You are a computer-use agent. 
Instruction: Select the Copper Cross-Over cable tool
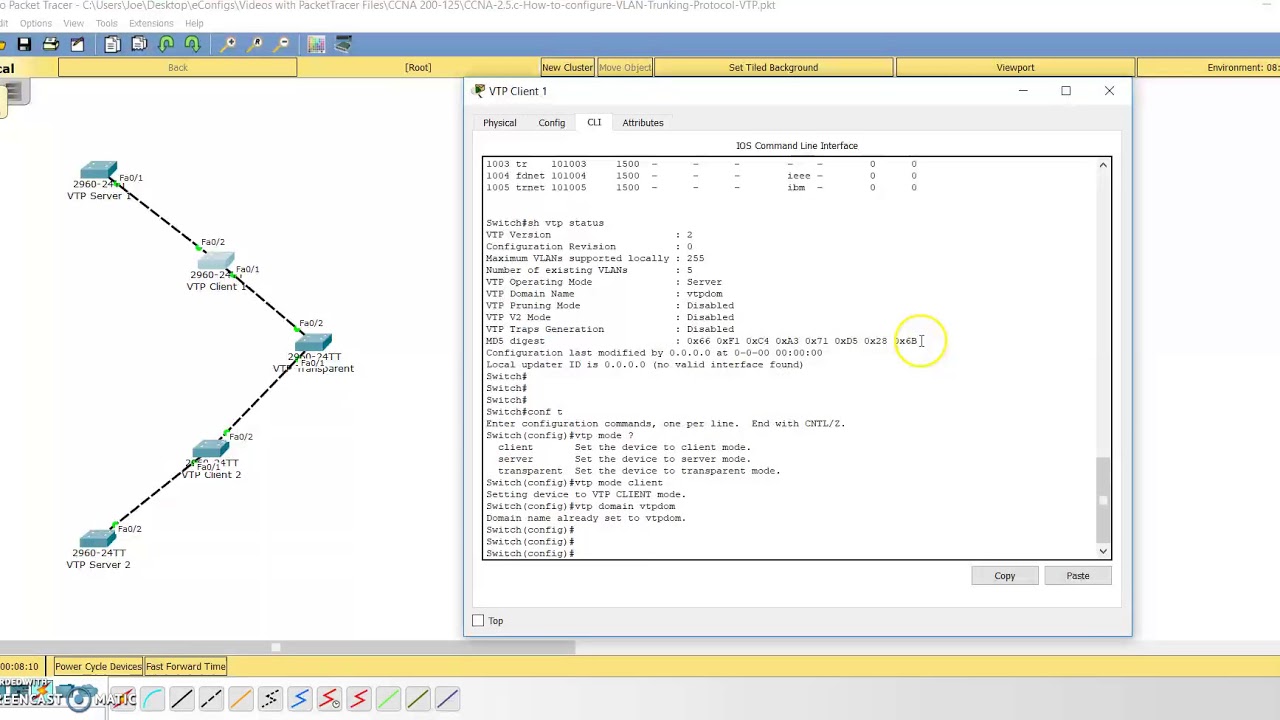point(211,698)
